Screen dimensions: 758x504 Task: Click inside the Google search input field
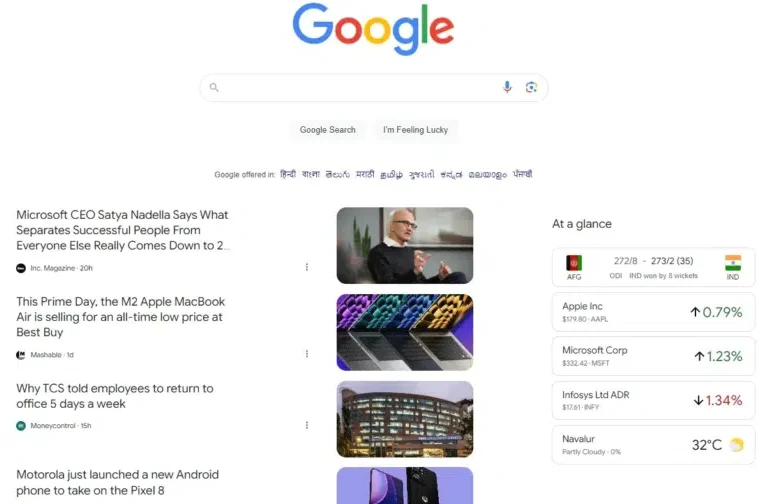pyautogui.click(x=360, y=87)
